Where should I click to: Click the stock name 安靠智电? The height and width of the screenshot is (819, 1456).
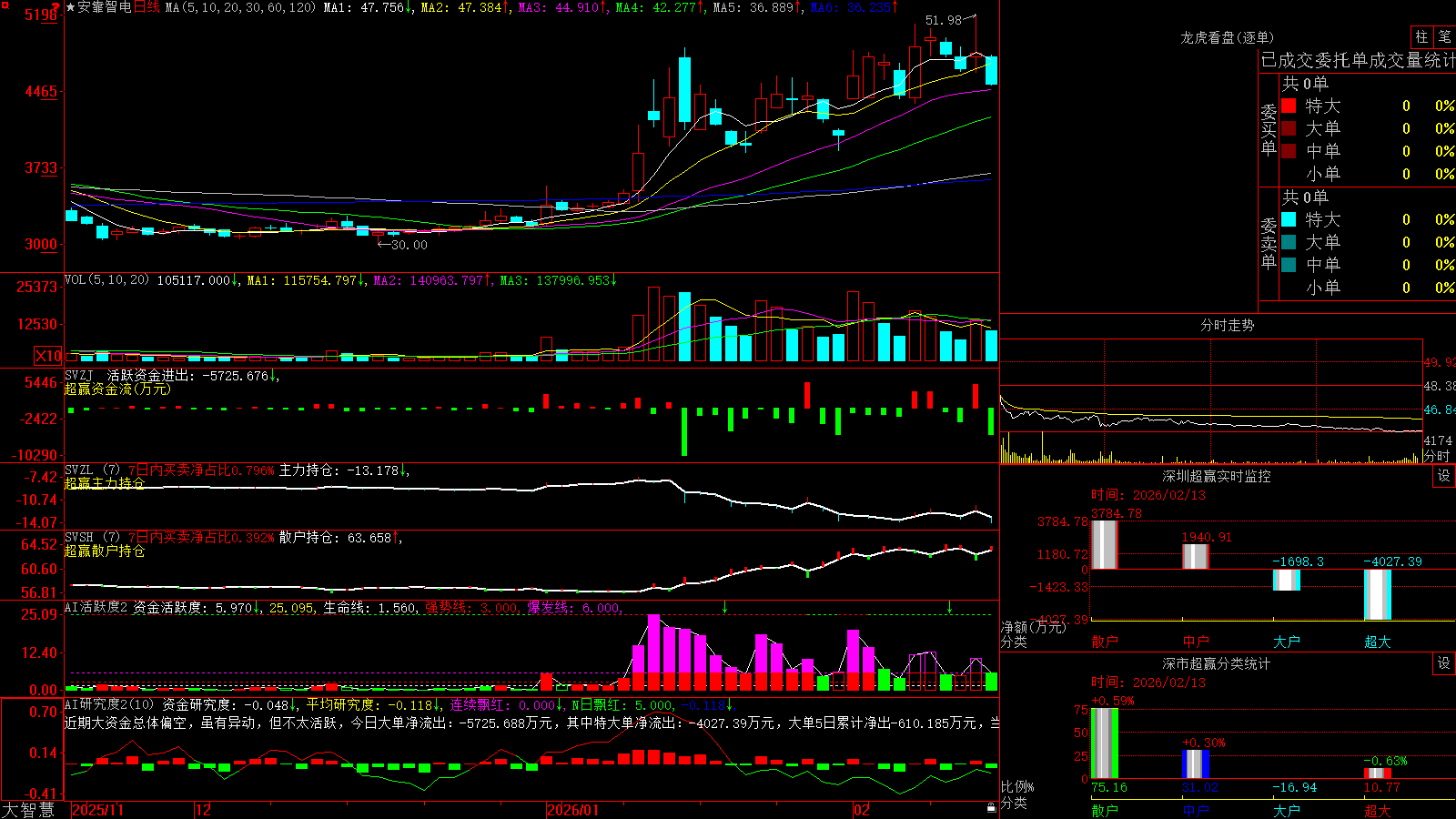pos(104,7)
